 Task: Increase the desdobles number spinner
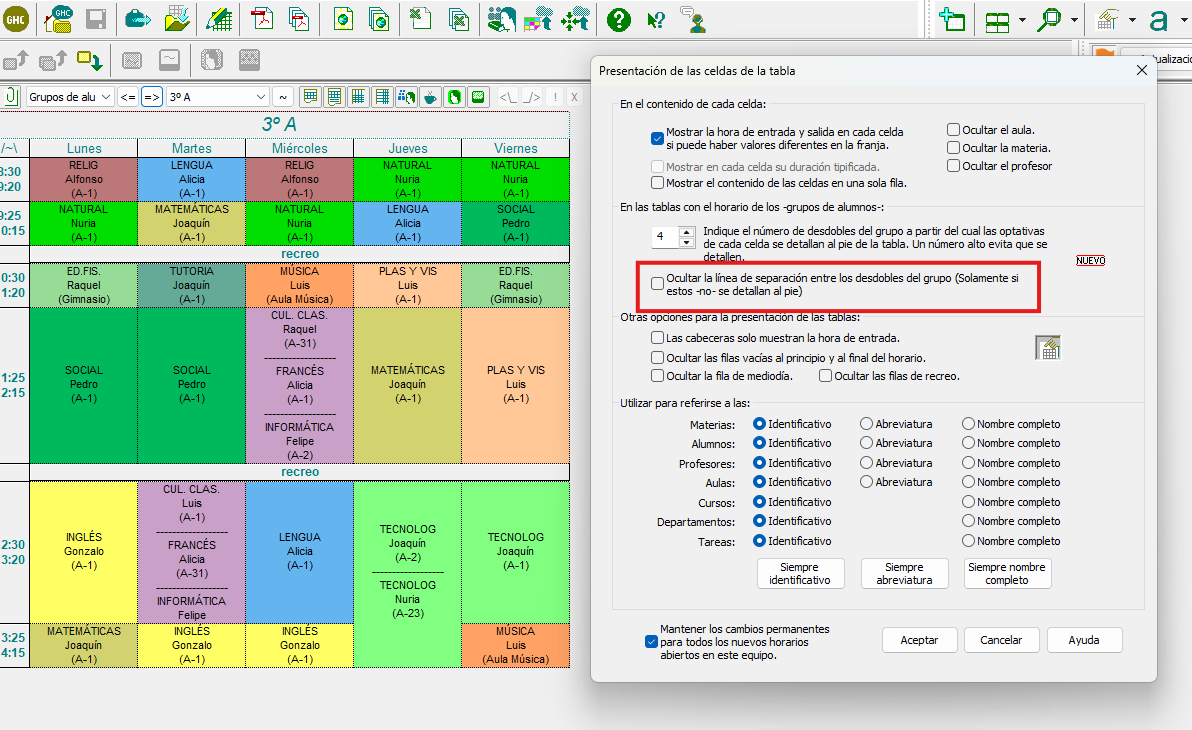coord(686,232)
